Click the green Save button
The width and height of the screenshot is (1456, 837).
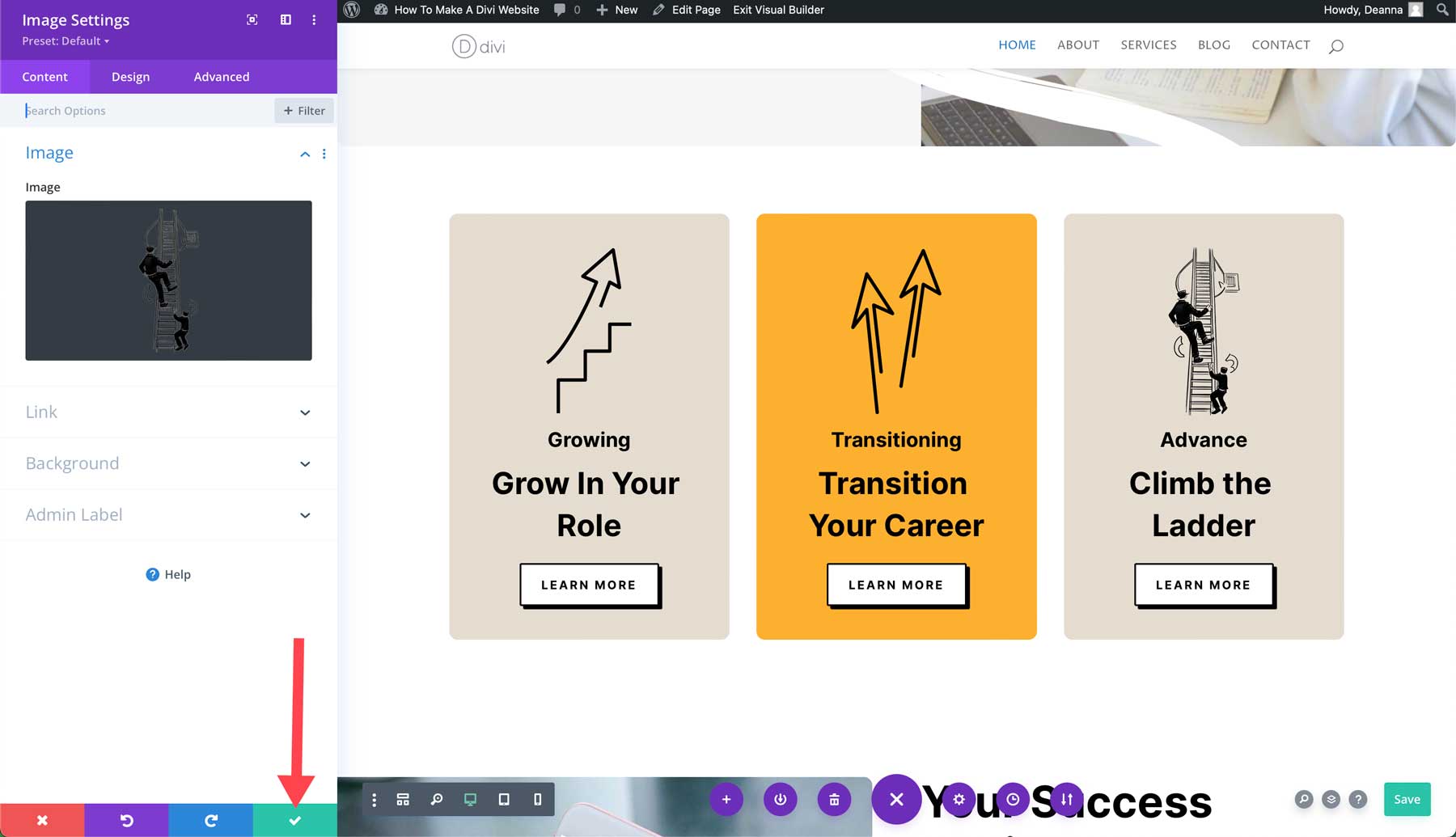pos(1407,799)
